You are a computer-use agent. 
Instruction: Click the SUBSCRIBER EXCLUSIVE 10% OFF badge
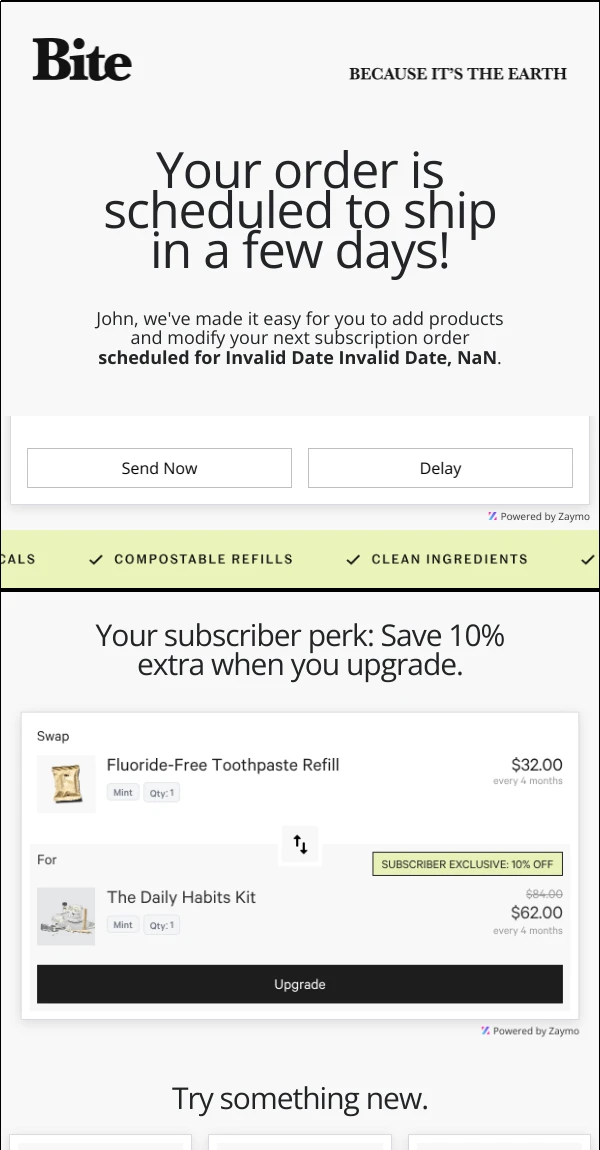pos(467,863)
